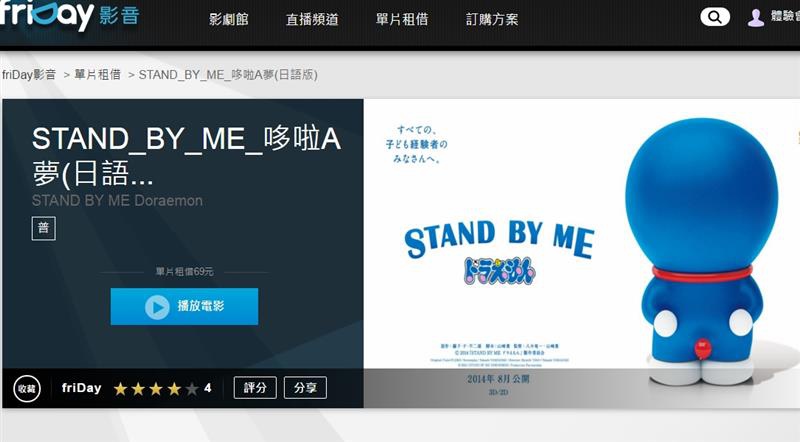
Task: Click the movie title STAND_BY_ME_哆啦A夢
Action: tap(186, 155)
